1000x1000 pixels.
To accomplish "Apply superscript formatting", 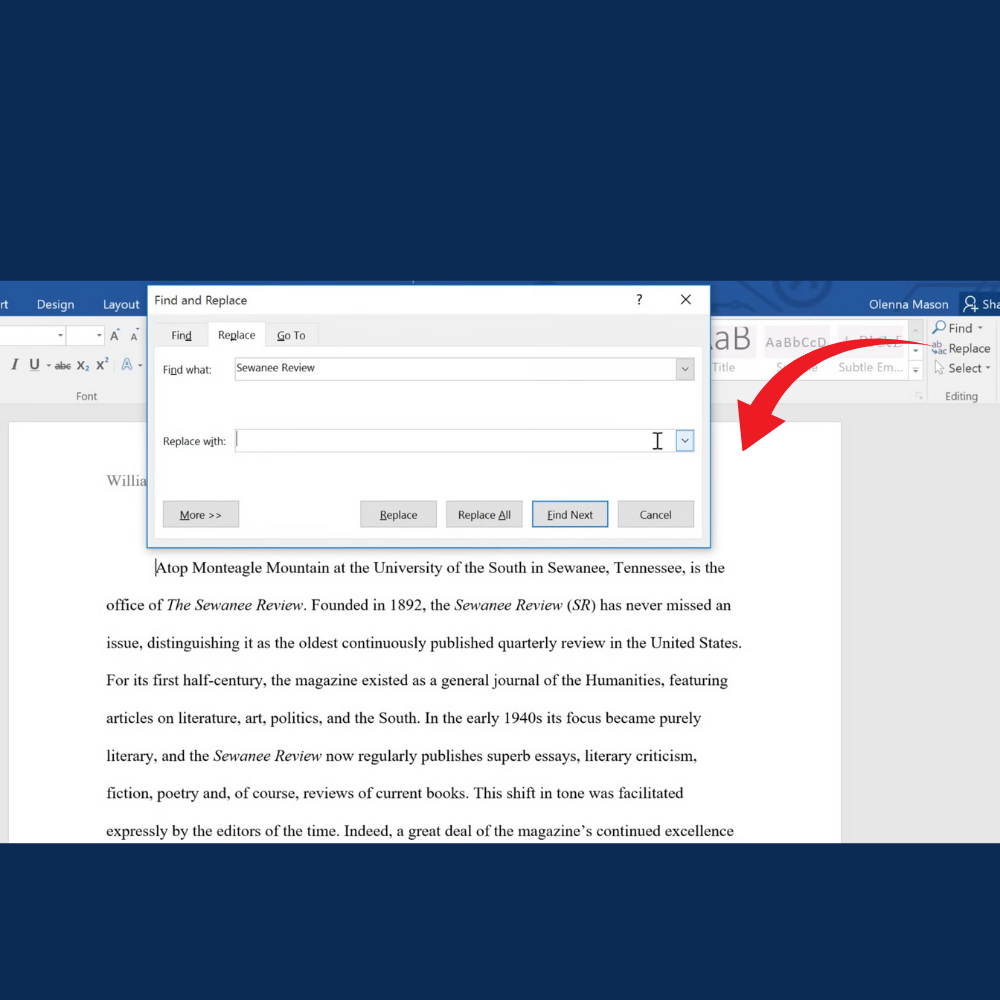I will coord(102,365).
